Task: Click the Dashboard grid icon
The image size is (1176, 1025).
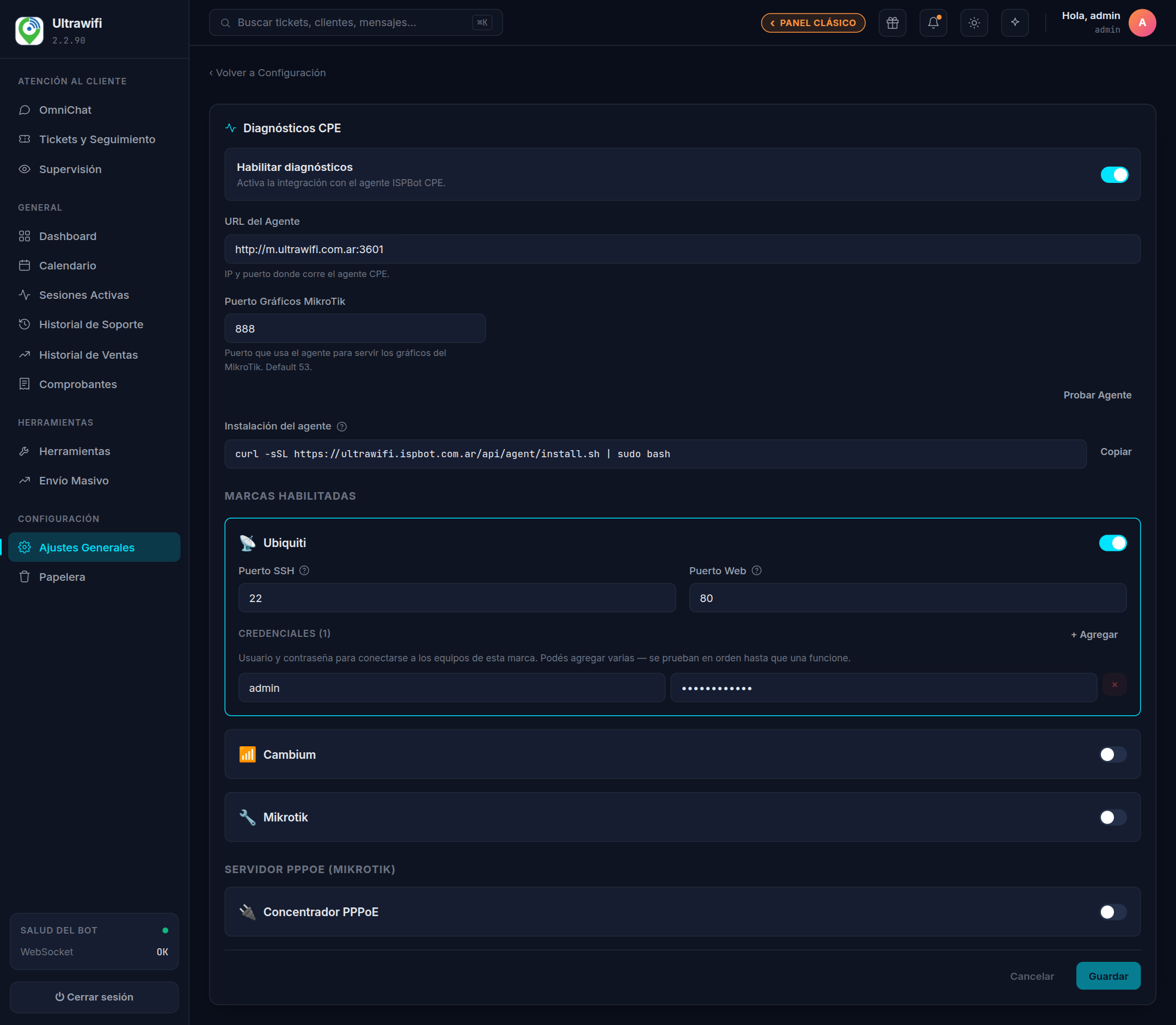Action: point(24,236)
